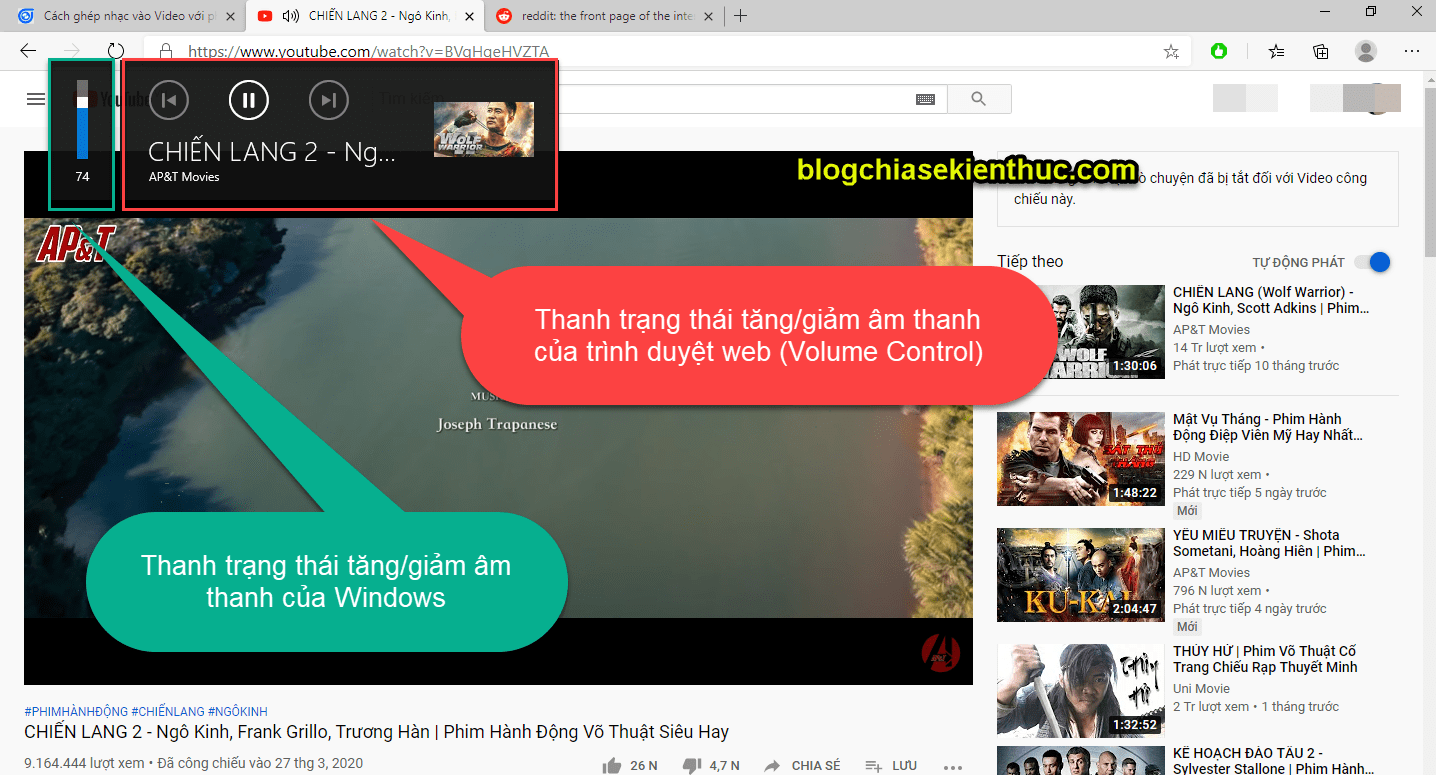This screenshot has width=1436, height=775.
Task: Open more actions ellipsis below video
Action: click(953, 767)
